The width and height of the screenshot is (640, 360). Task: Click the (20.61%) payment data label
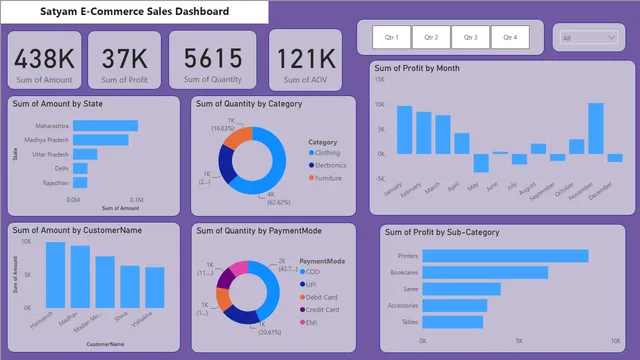coord(269,332)
